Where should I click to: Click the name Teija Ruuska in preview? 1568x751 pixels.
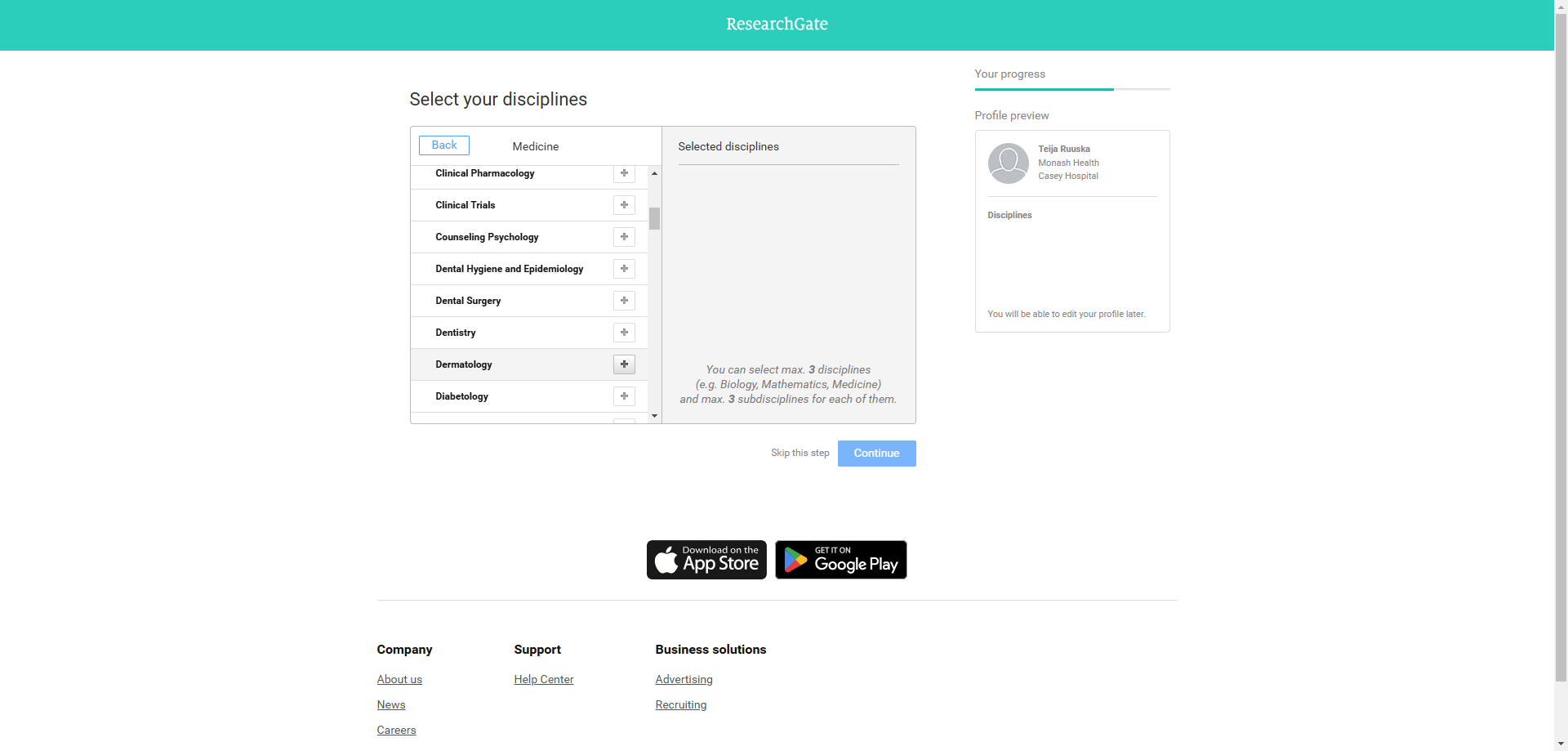(x=1064, y=149)
